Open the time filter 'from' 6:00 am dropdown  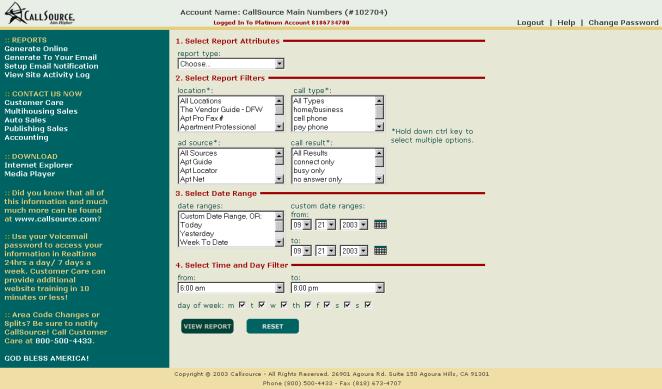pos(231,288)
